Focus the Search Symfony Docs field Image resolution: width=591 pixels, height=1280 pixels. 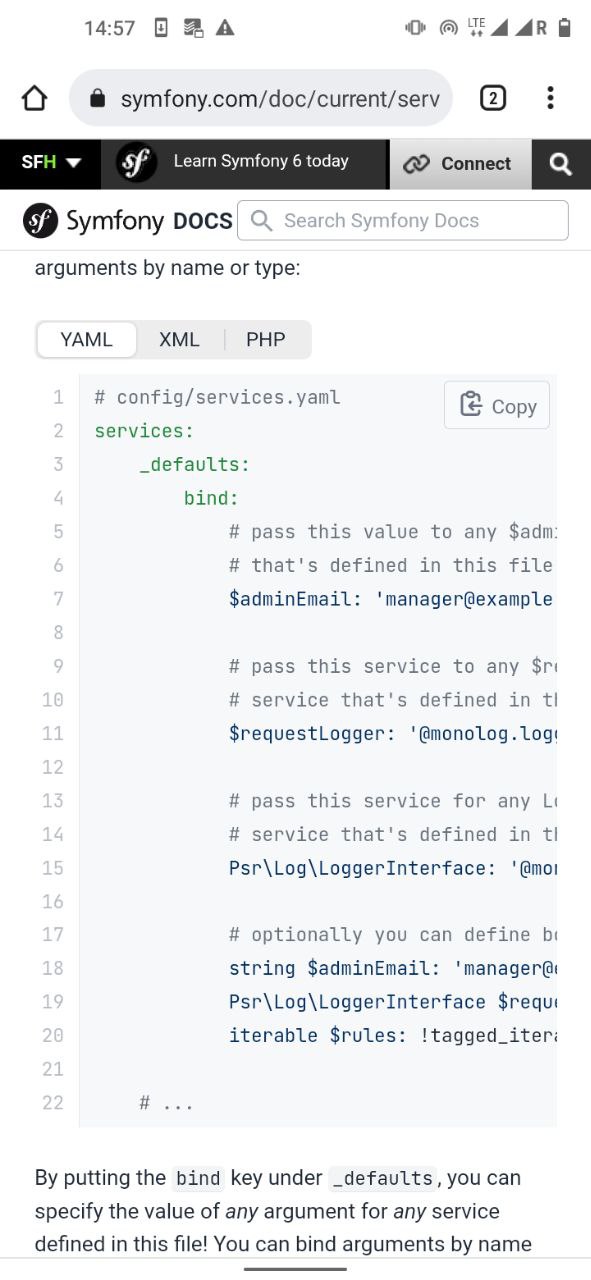(x=403, y=221)
